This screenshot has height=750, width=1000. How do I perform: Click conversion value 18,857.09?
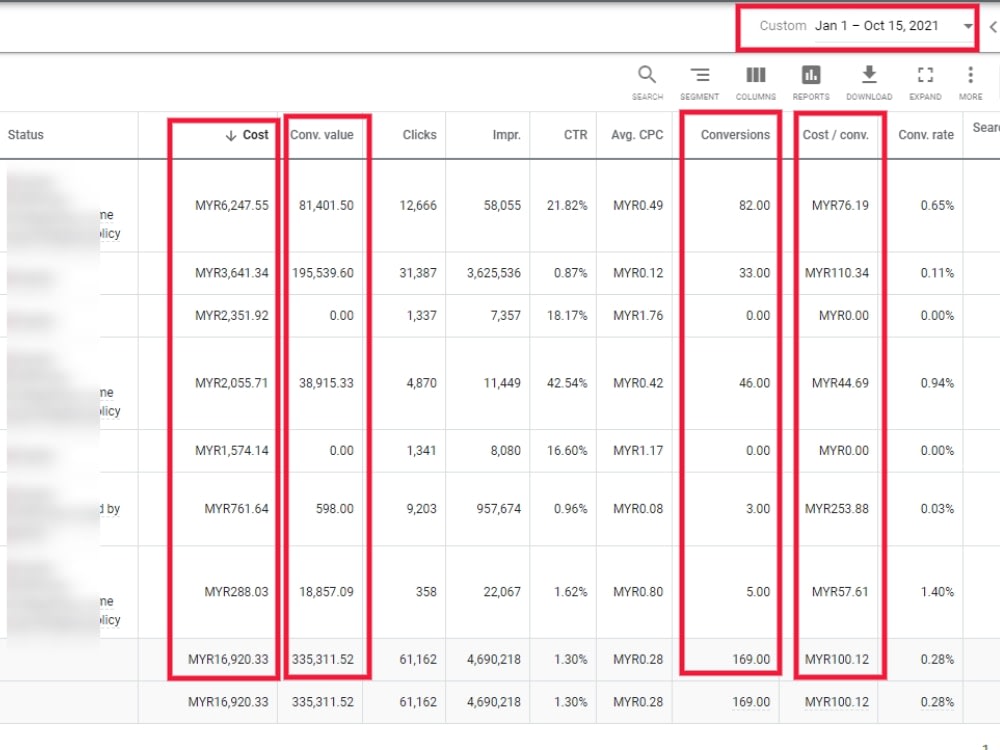tap(326, 592)
